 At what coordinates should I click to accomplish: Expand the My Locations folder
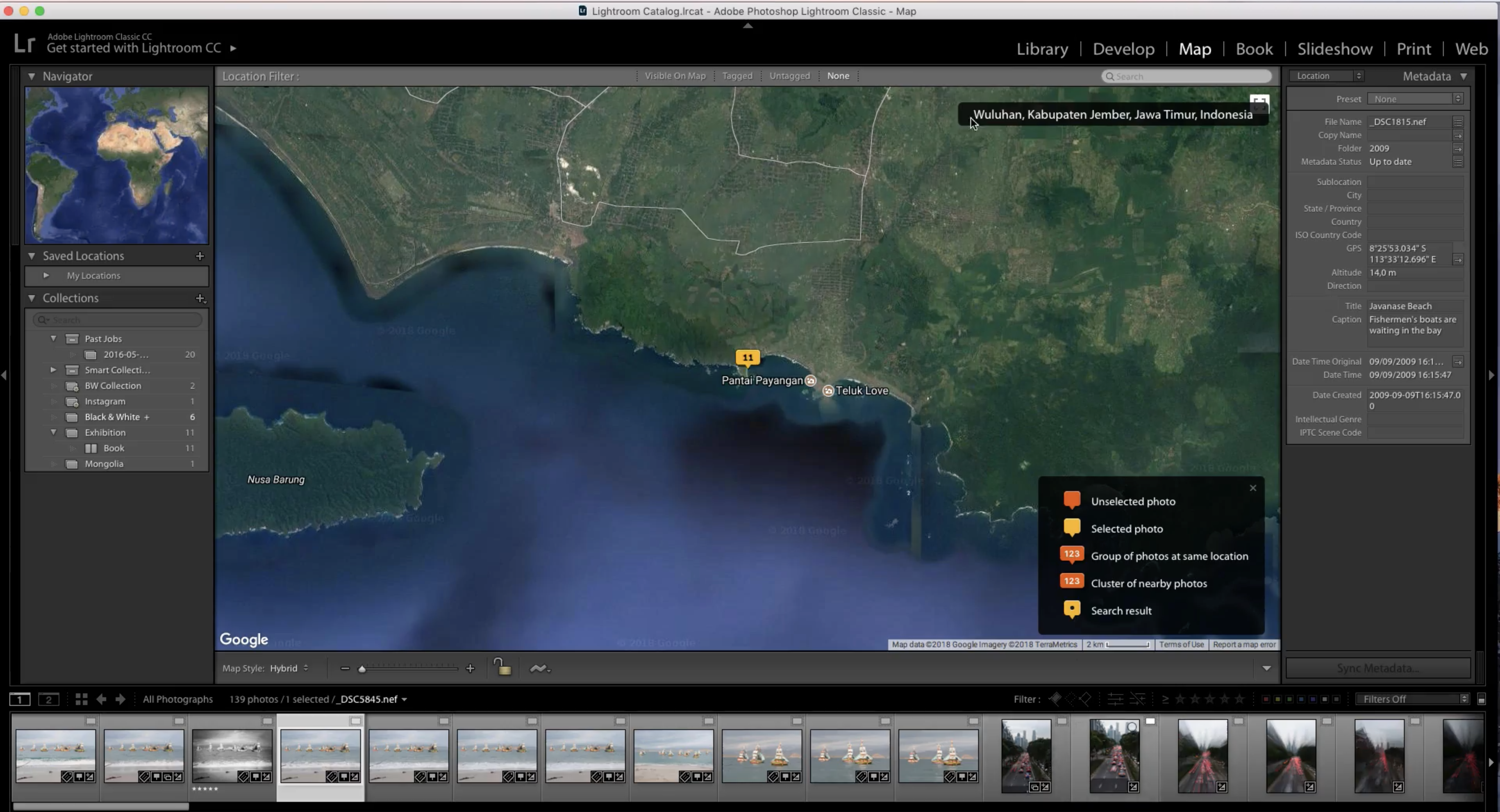(46, 275)
